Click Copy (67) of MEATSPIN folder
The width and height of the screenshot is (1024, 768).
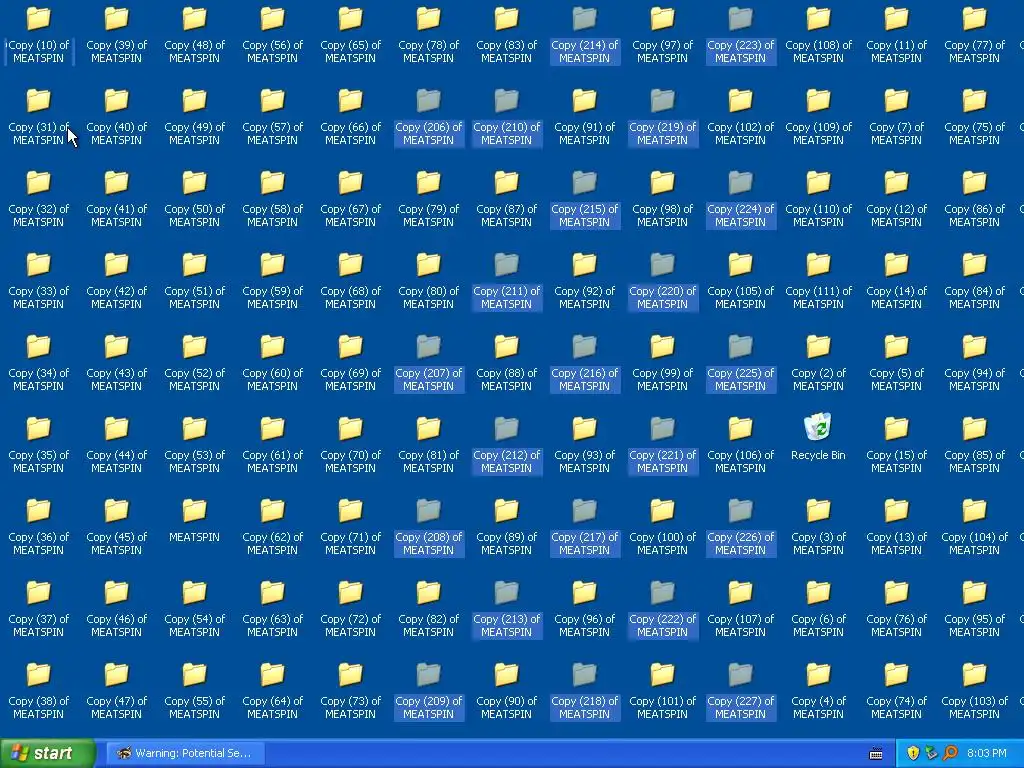(x=350, y=198)
